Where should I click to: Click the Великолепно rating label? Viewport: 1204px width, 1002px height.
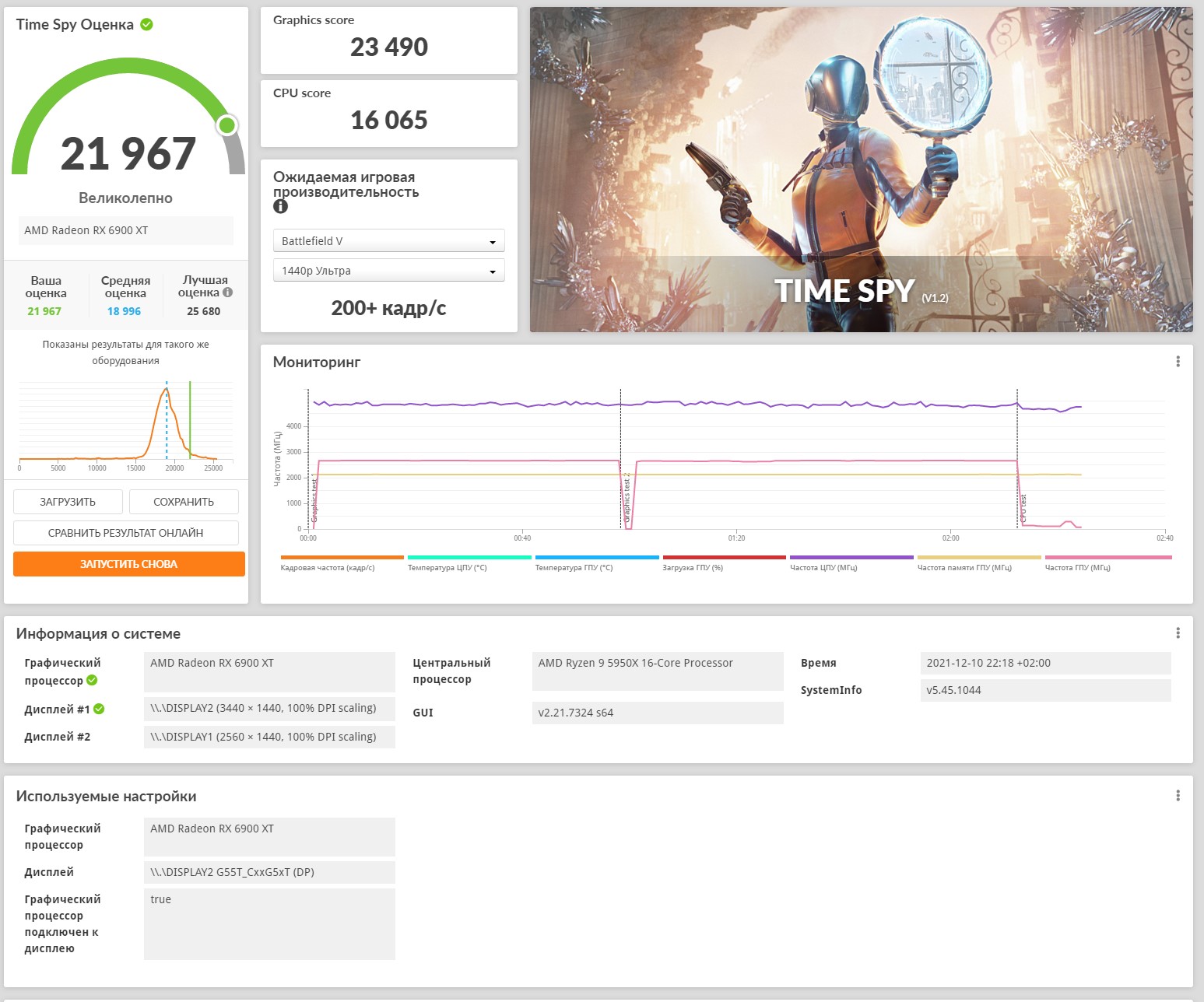tap(125, 198)
